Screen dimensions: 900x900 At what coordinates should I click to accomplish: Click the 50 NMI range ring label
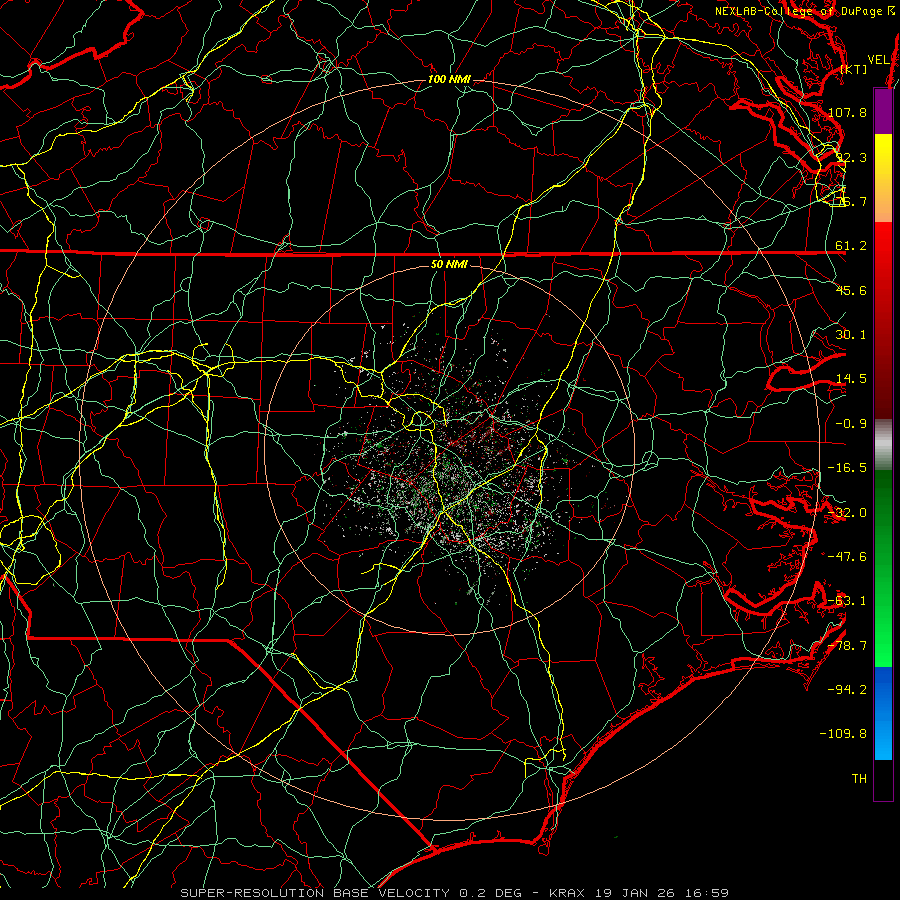[x=449, y=265]
